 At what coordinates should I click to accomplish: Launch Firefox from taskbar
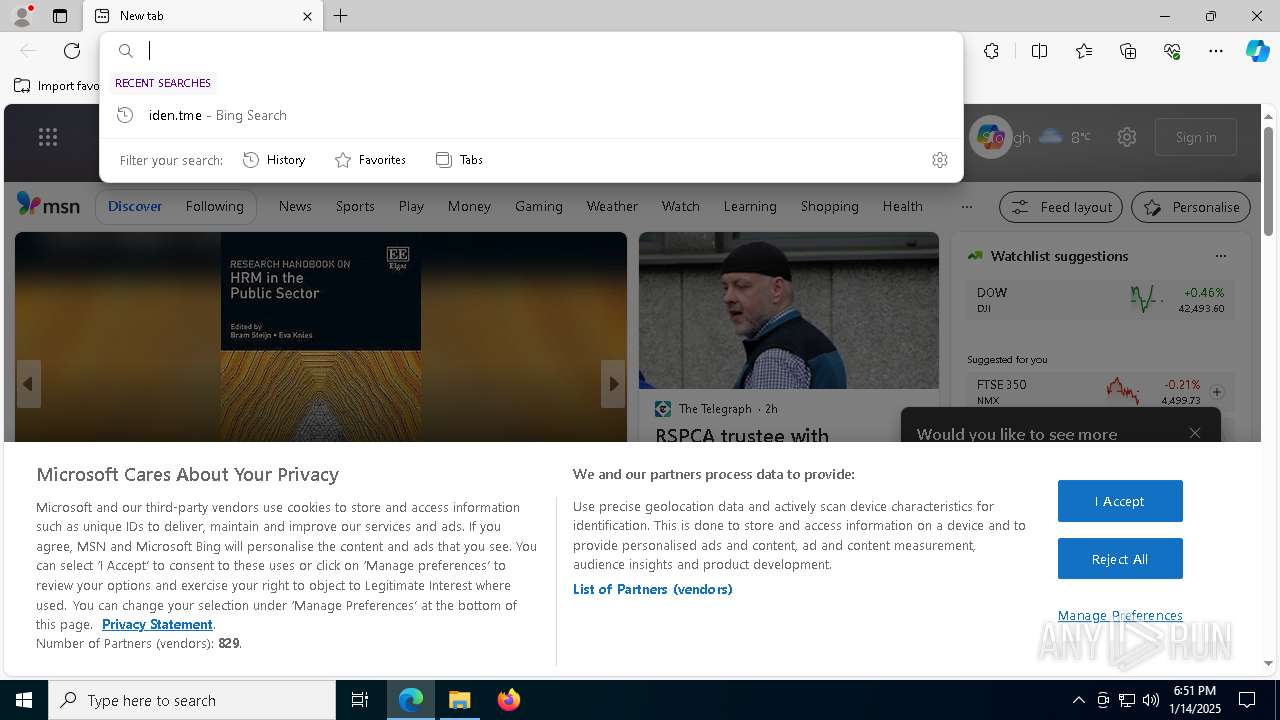[508, 700]
